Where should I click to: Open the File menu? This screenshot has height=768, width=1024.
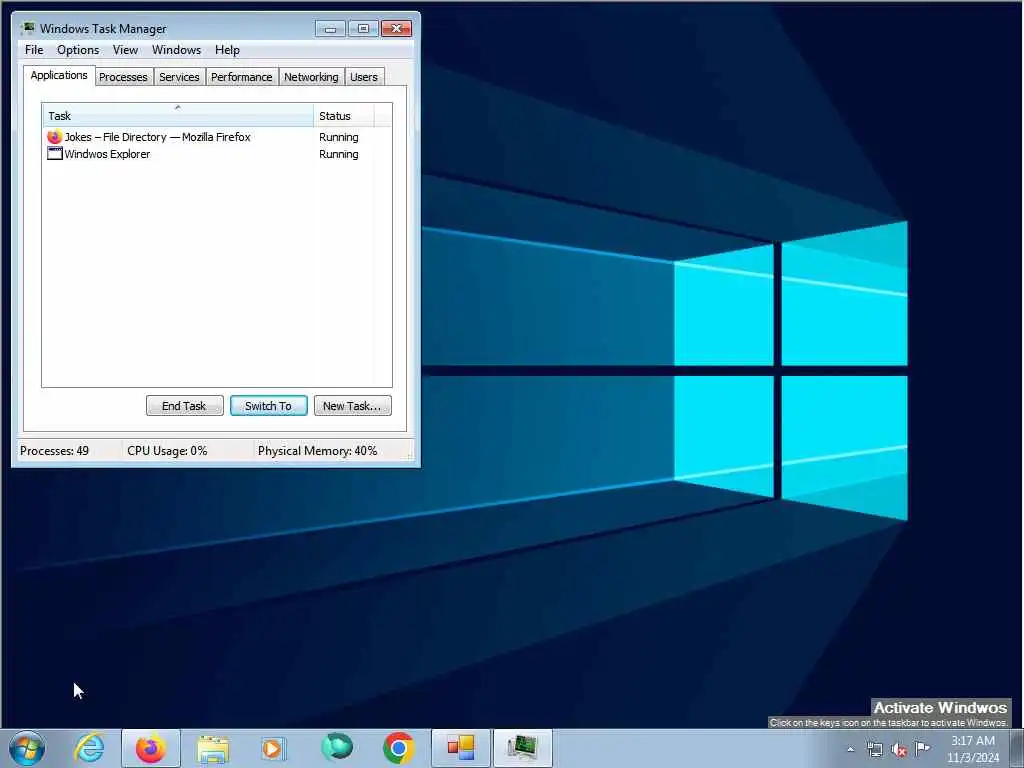click(x=34, y=50)
